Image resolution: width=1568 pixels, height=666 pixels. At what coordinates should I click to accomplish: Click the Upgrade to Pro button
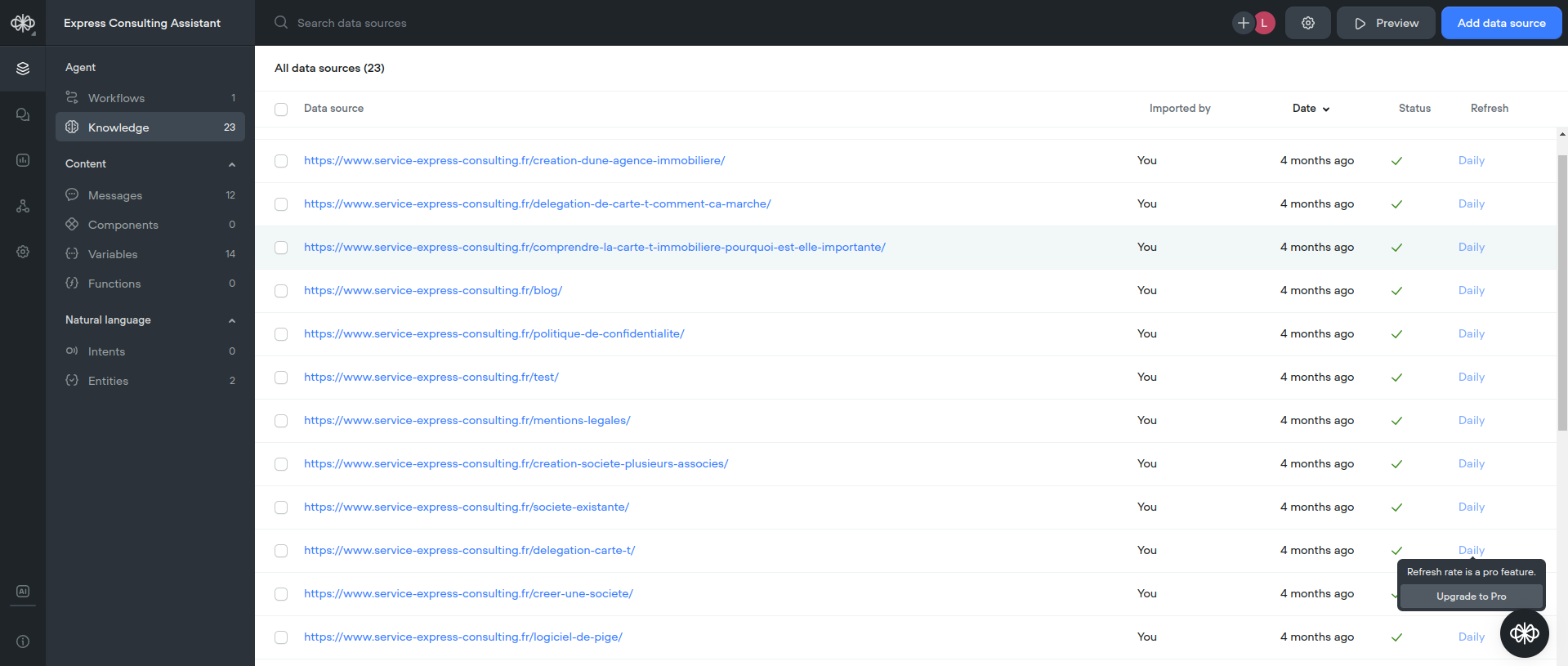pos(1471,597)
